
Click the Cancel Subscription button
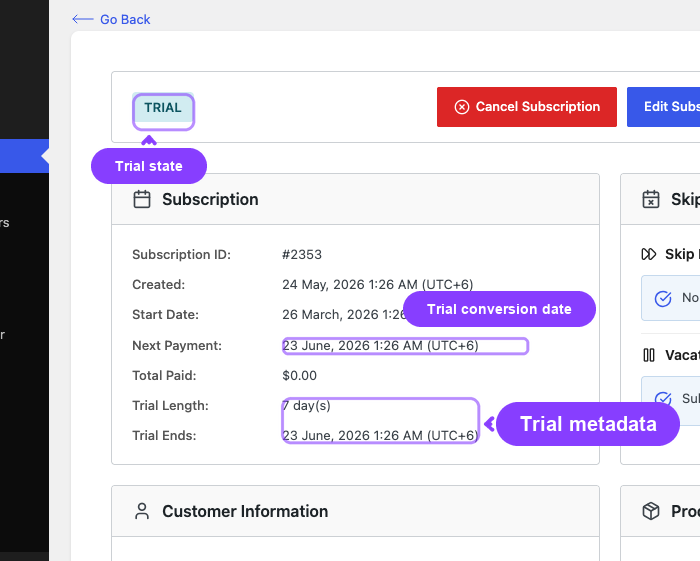(x=527, y=107)
